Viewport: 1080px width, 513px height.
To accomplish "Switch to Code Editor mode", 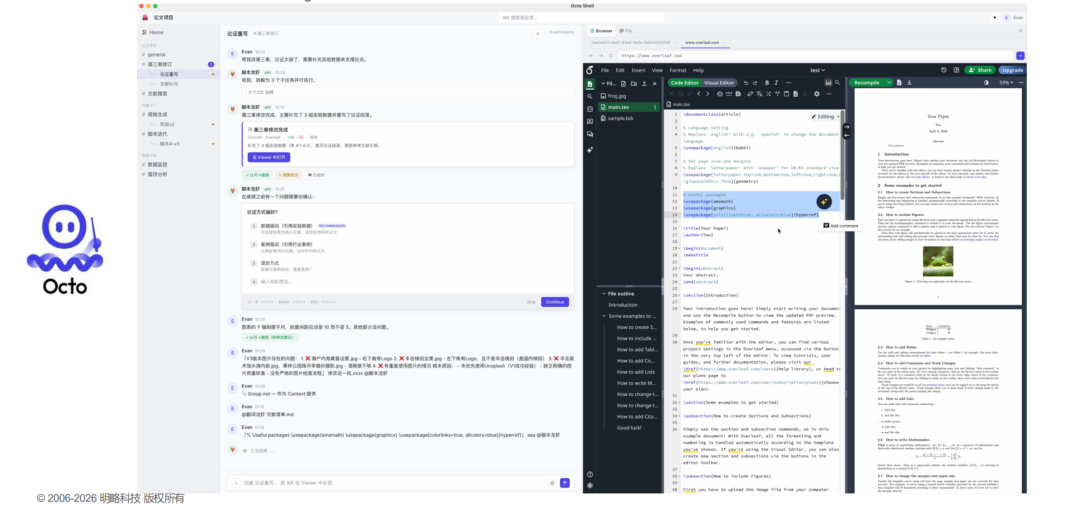I will click(685, 83).
